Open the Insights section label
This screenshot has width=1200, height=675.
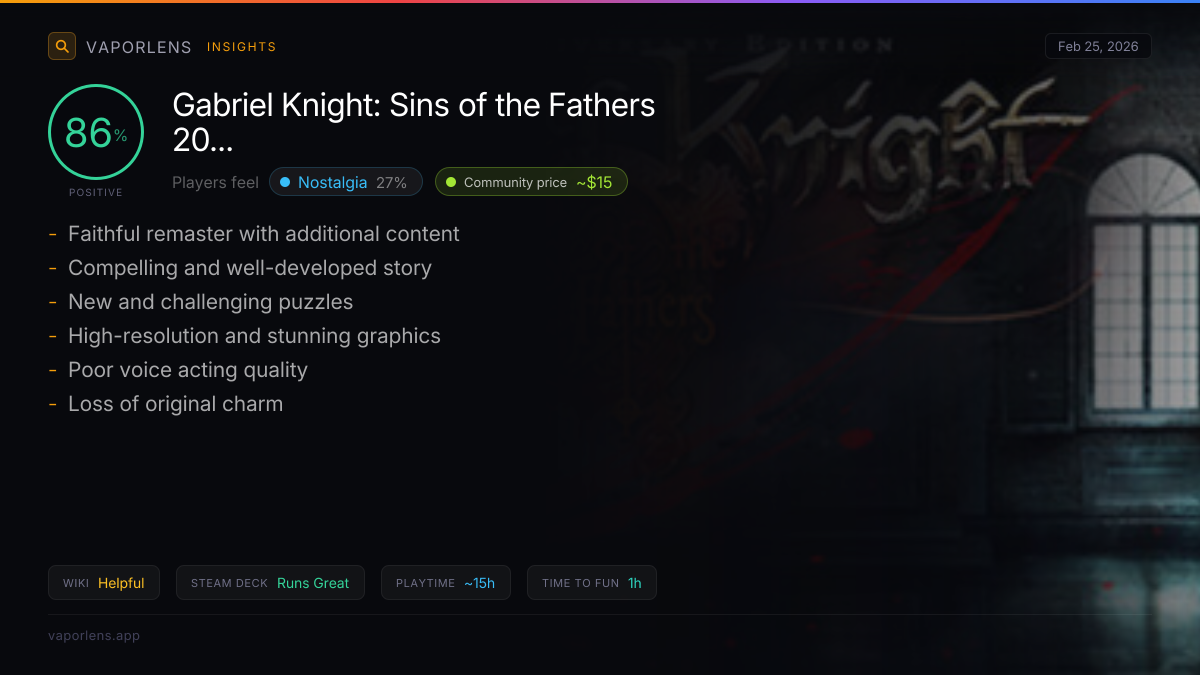241,47
